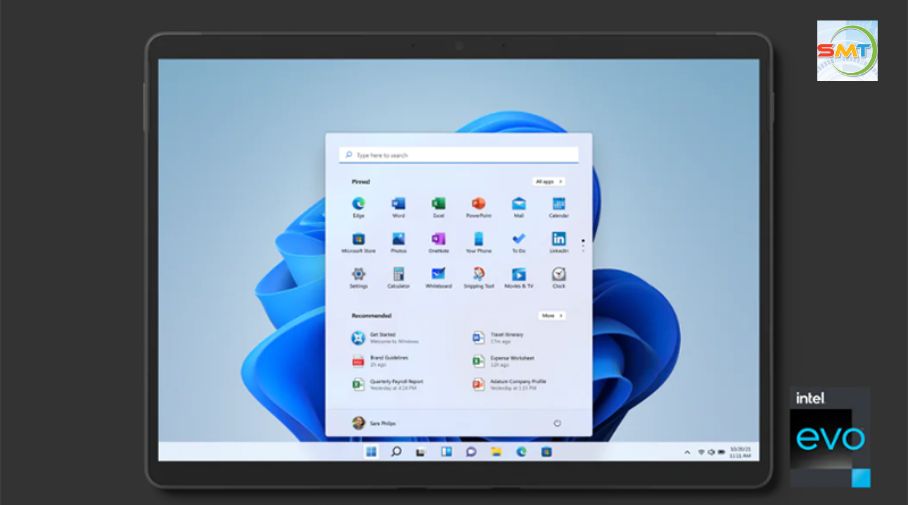Open the Expense Worksheet file
The image size is (908, 505).
tap(504, 361)
